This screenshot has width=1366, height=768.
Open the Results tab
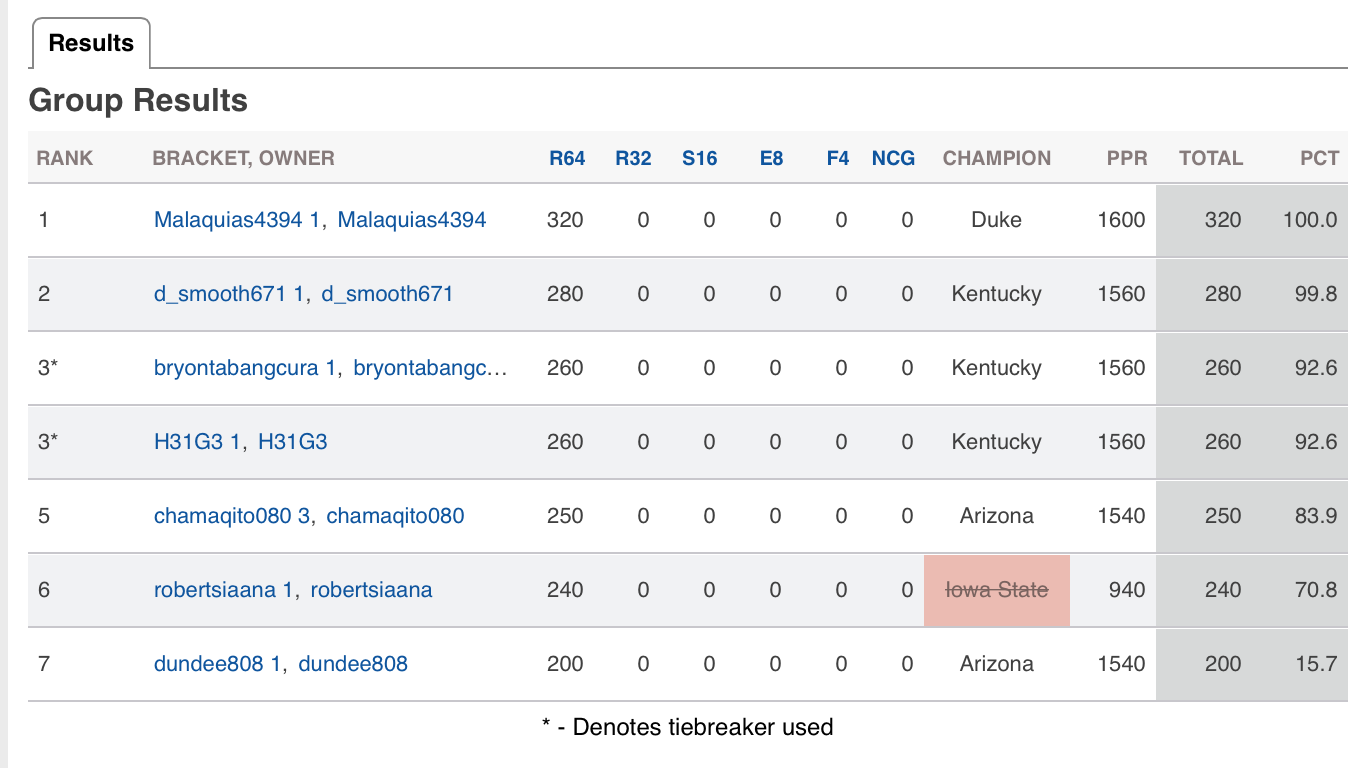coord(91,43)
